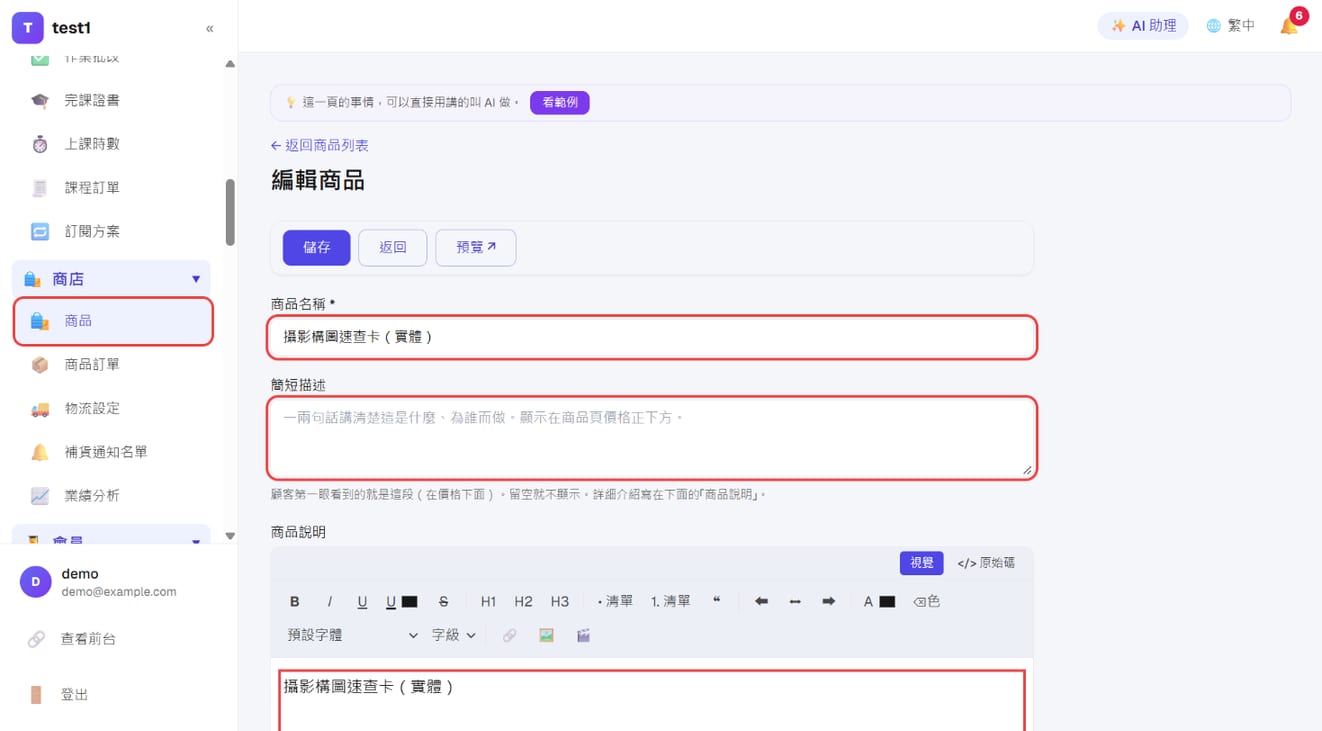Screen dimensions: 1322x731
Task: Insert a video into the description
Action: [583, 636]
